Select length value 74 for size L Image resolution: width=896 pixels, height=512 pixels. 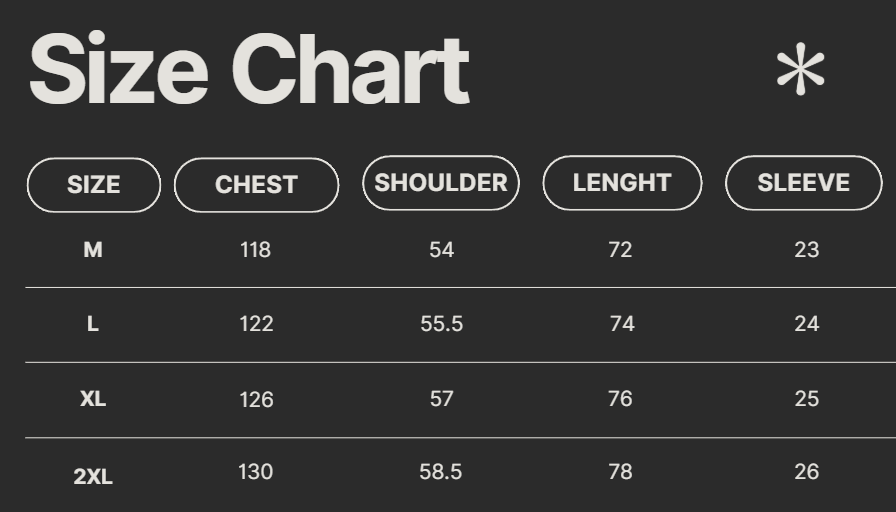622,324
